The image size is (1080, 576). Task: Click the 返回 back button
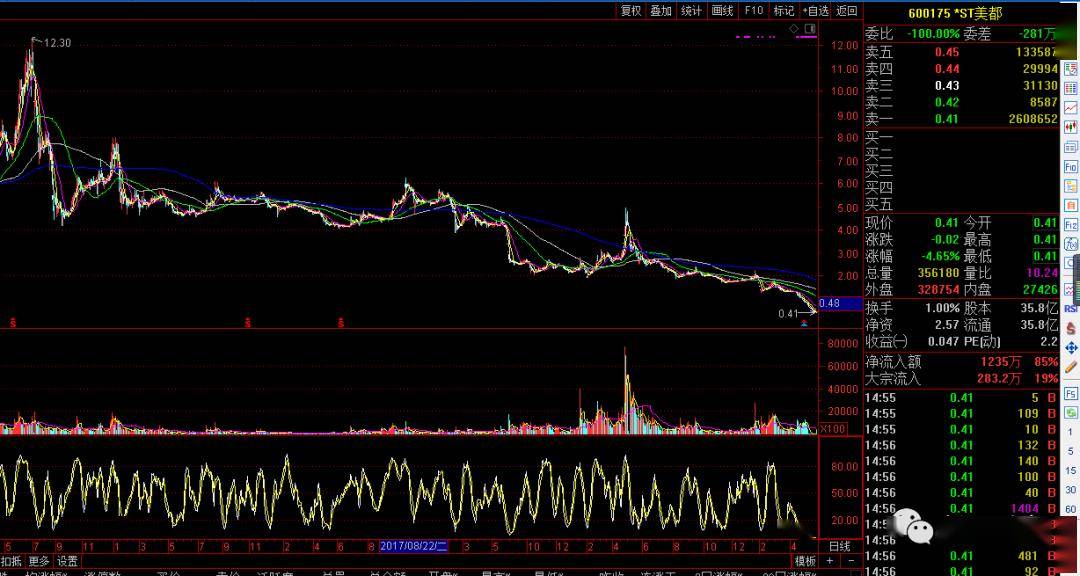(x=847, y=11)
